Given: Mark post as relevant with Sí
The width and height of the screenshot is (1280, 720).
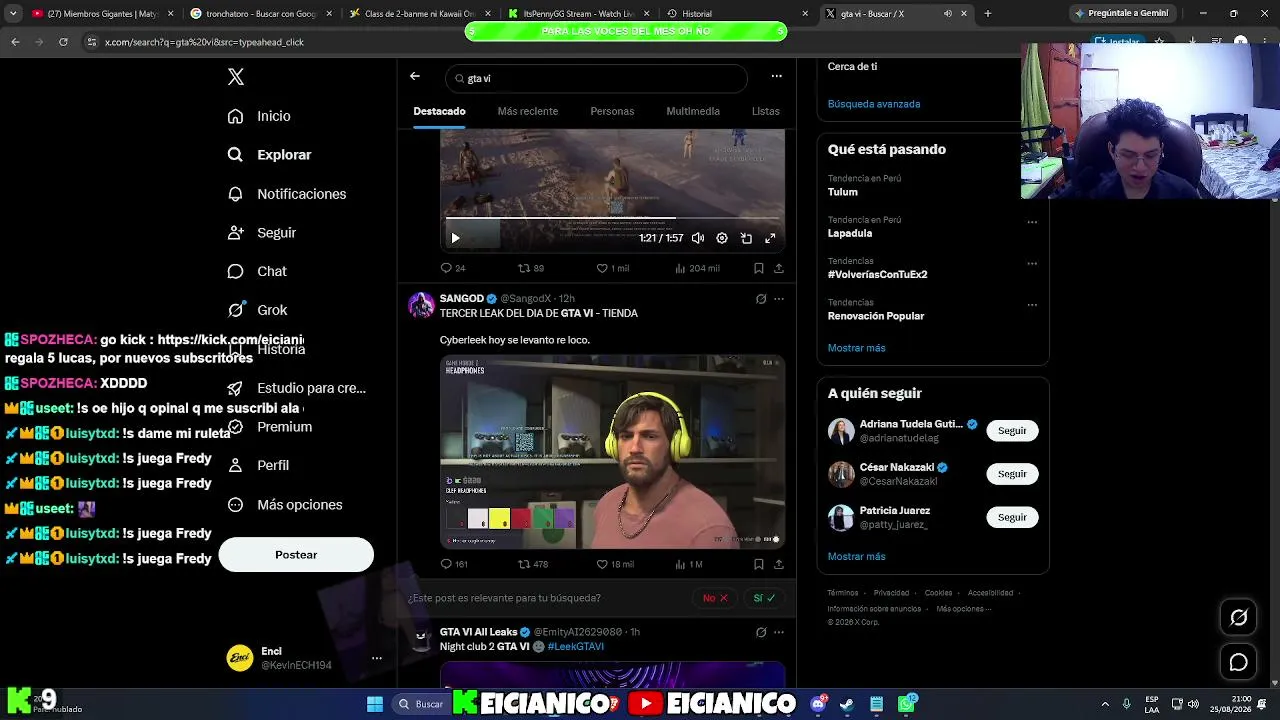Looking at the screenshot, I should 764,598.
